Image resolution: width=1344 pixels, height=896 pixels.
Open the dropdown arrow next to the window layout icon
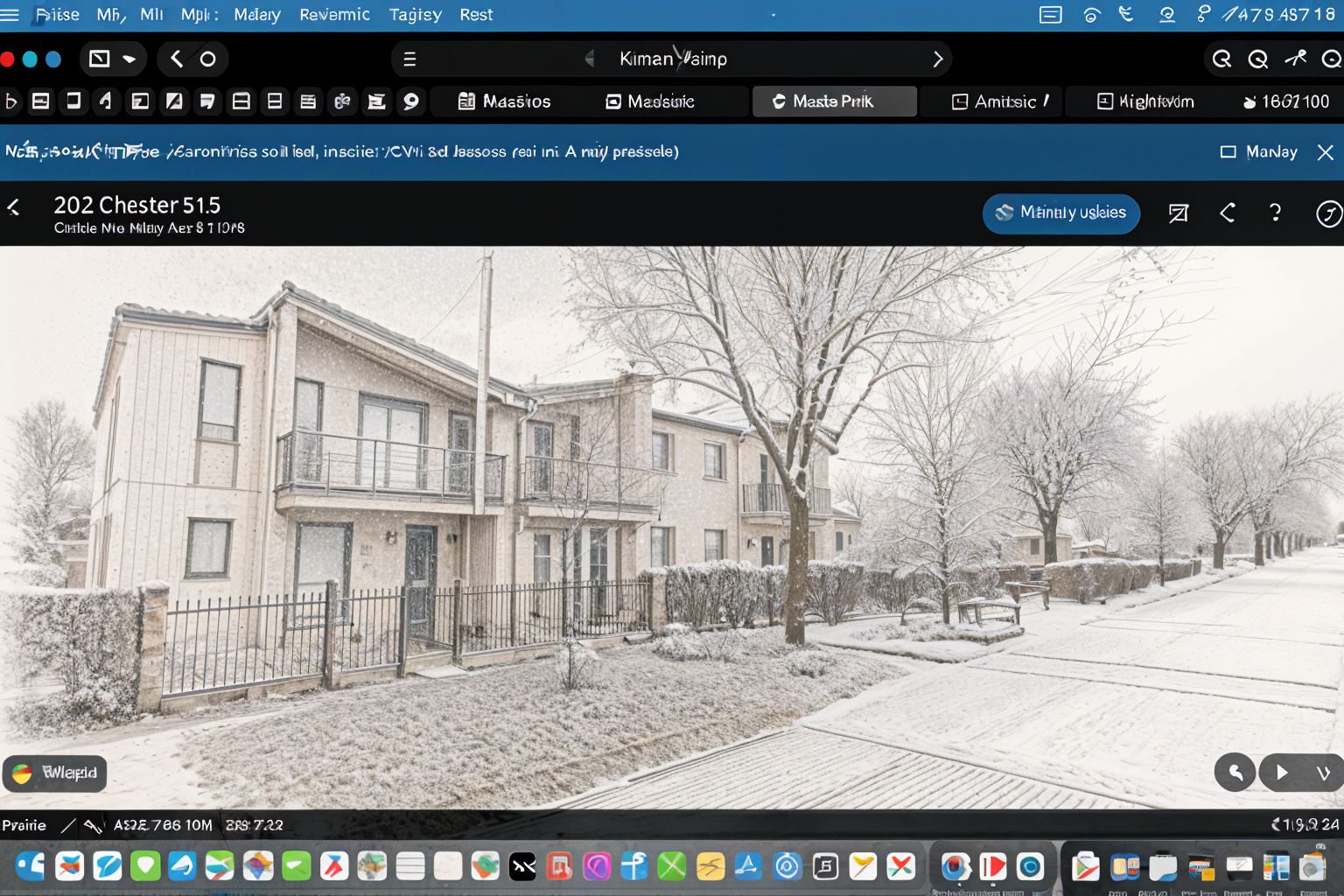[129, 59]
